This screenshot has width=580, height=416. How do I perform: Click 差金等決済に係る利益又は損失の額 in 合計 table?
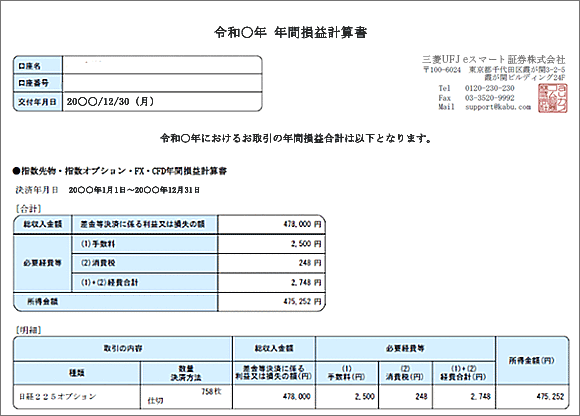click(x=145, y=224)
